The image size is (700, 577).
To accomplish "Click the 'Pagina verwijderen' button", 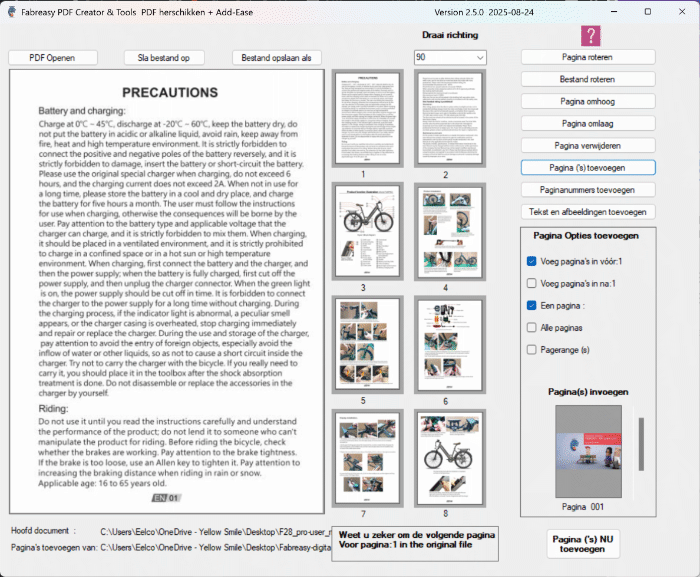I will [588, 145].
